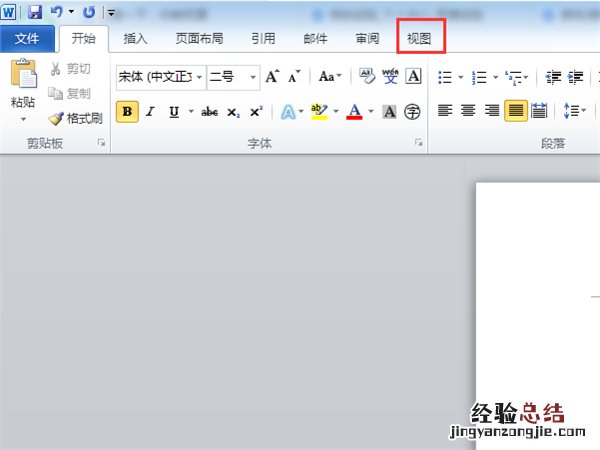Open the 邮件 (Mailings) tab

(315, 39)
